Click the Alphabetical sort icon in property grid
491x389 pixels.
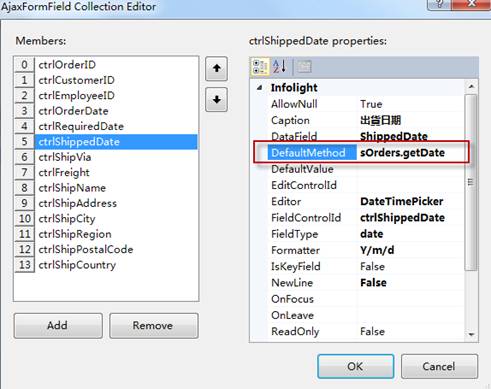click(x=279, y=66)
